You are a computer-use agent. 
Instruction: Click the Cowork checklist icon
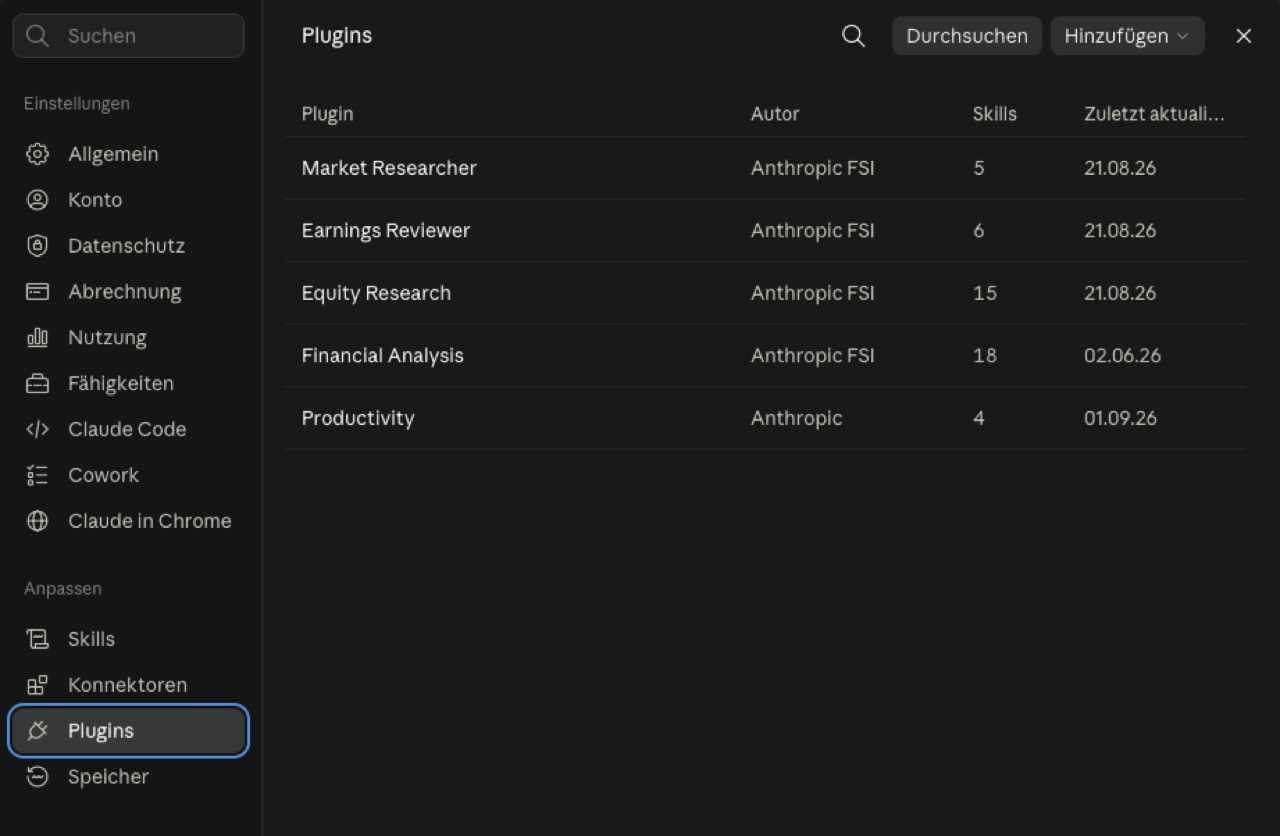coord(37,475)
